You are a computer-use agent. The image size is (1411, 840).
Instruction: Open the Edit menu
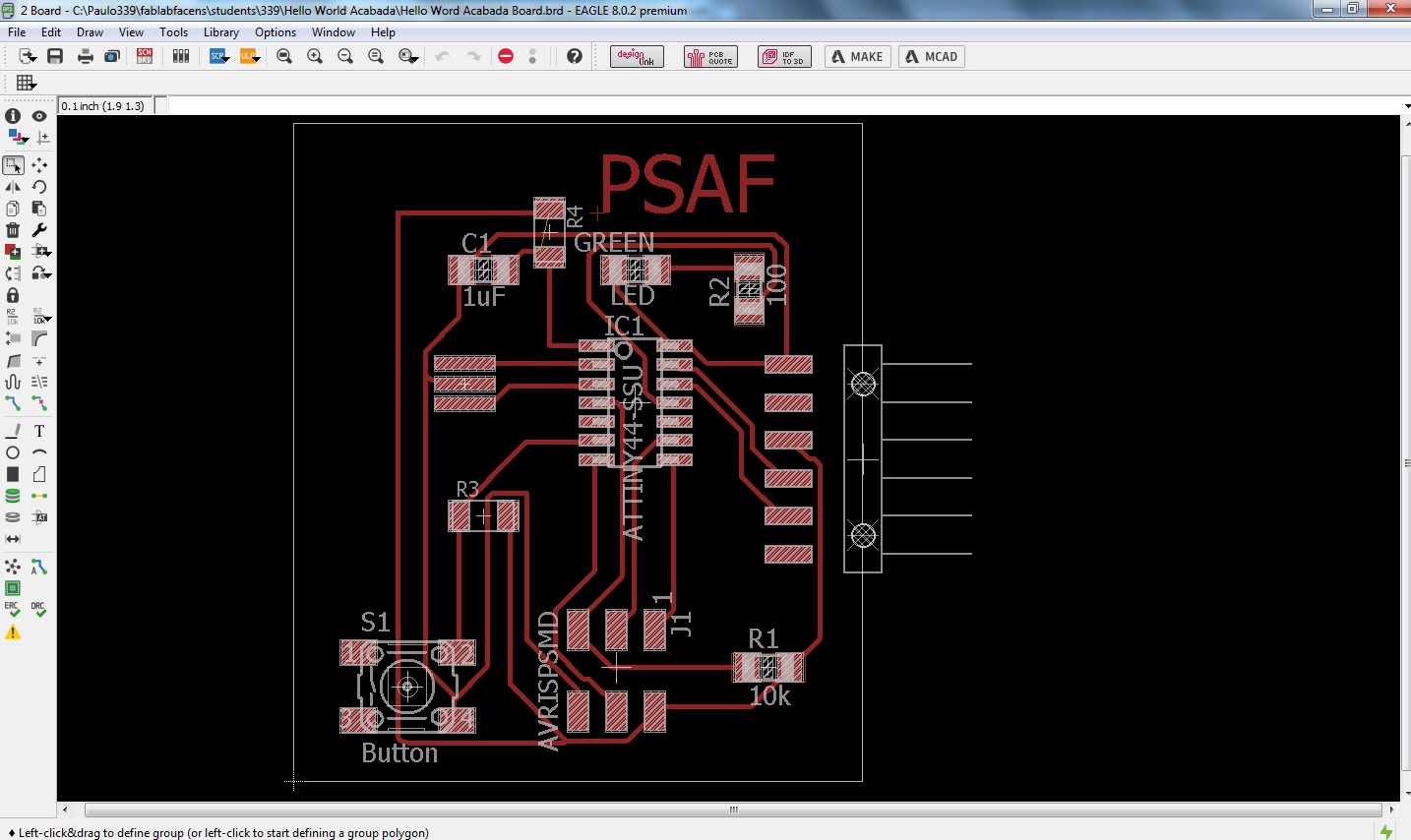pyautogui.click(x=51, y=32)
